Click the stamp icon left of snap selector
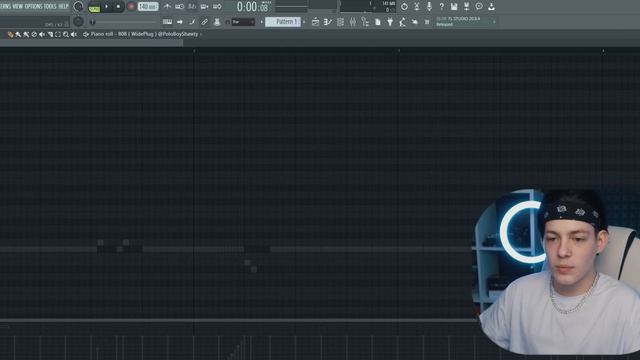This screenshot has width=640, height=360. (x=217, y=22)
